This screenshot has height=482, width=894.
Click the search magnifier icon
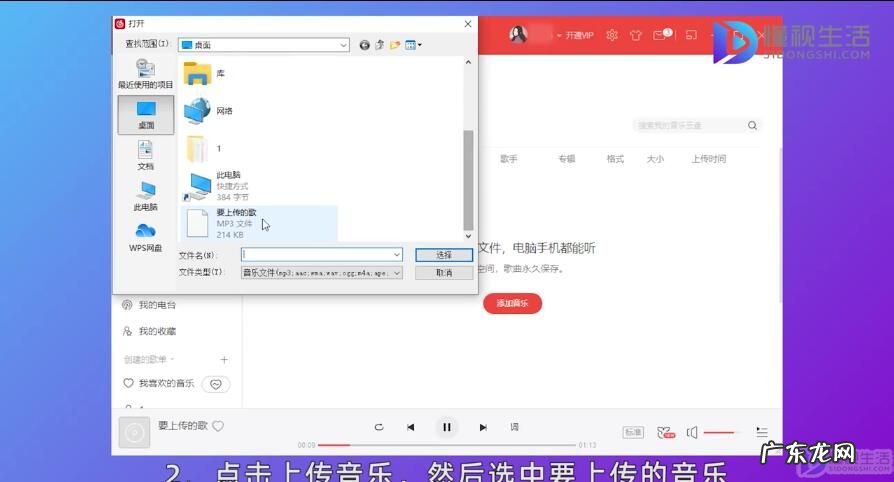coord(753,125)
